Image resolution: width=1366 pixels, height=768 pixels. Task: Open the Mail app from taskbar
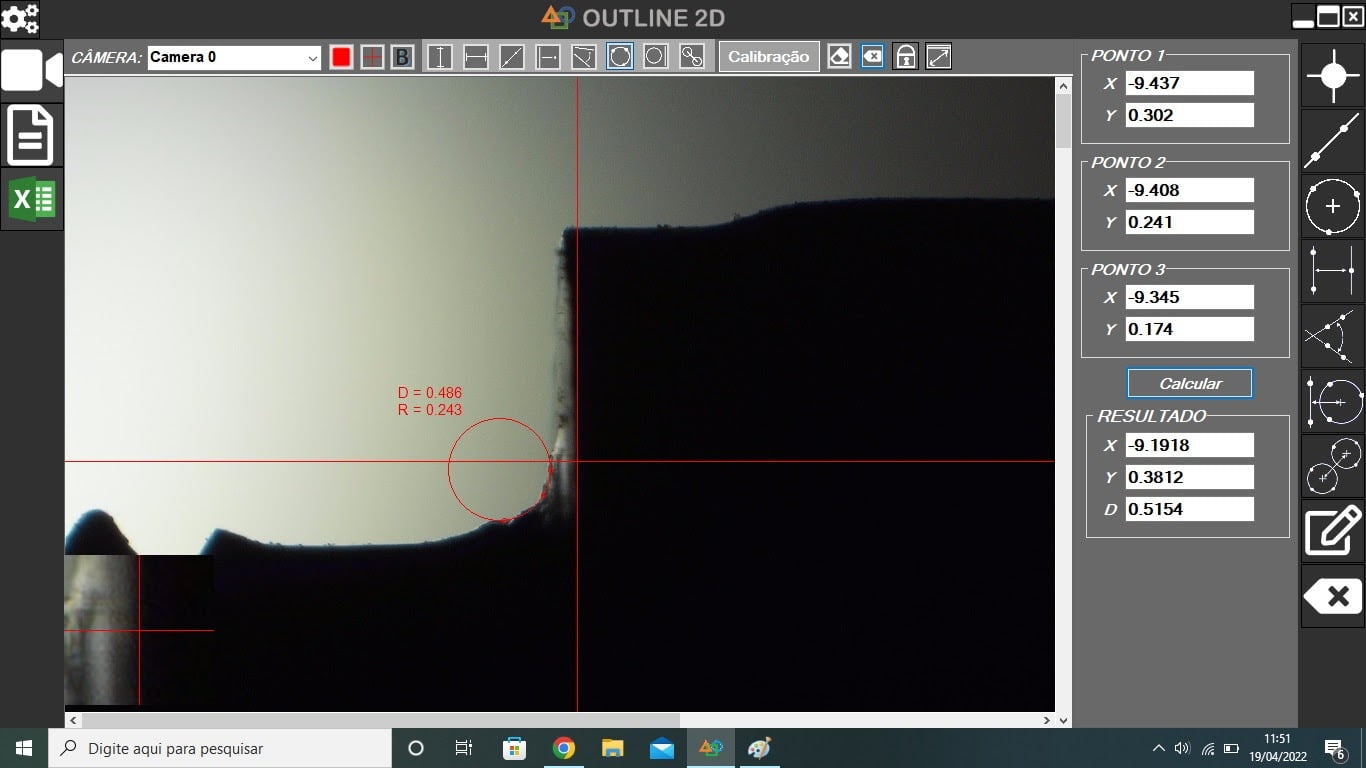662,748
